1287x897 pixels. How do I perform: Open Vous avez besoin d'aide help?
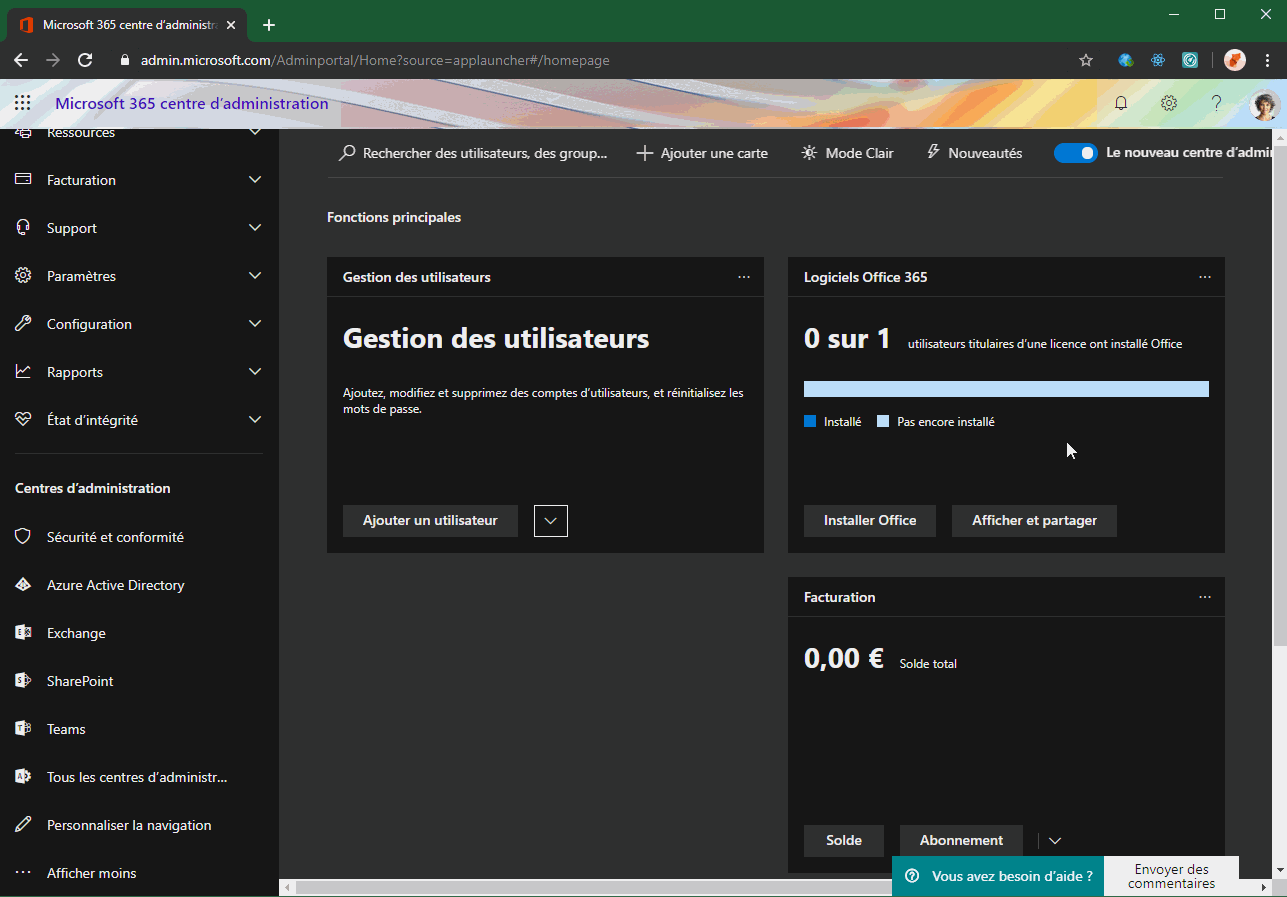click(998, 876)
